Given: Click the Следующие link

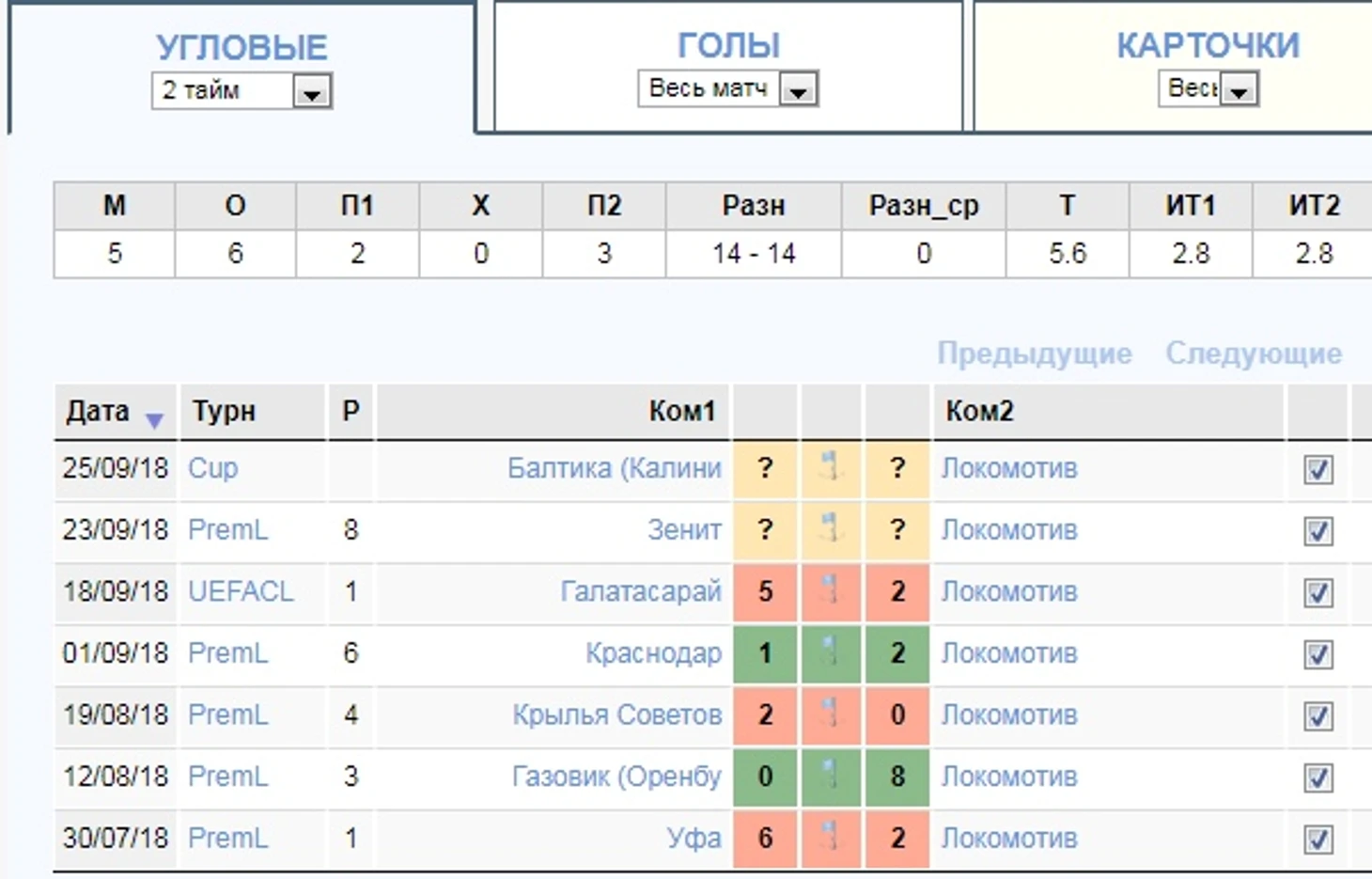Looking at the screenshot, I should (x=1255, y=353).
